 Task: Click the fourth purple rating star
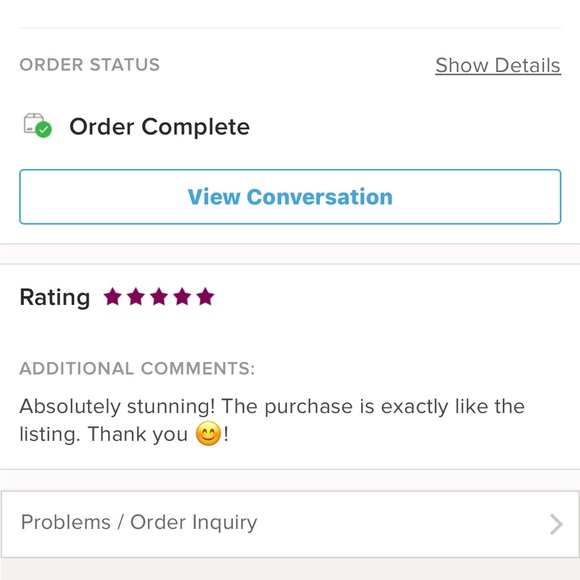tap(182, 297)
